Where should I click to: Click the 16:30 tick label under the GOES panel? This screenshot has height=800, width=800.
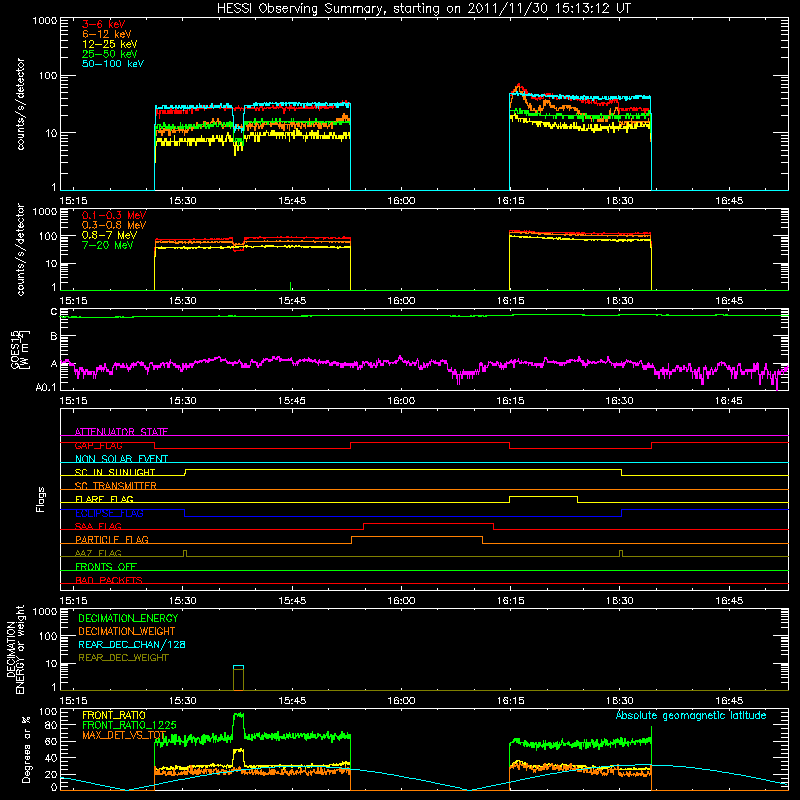click(619, 401)
